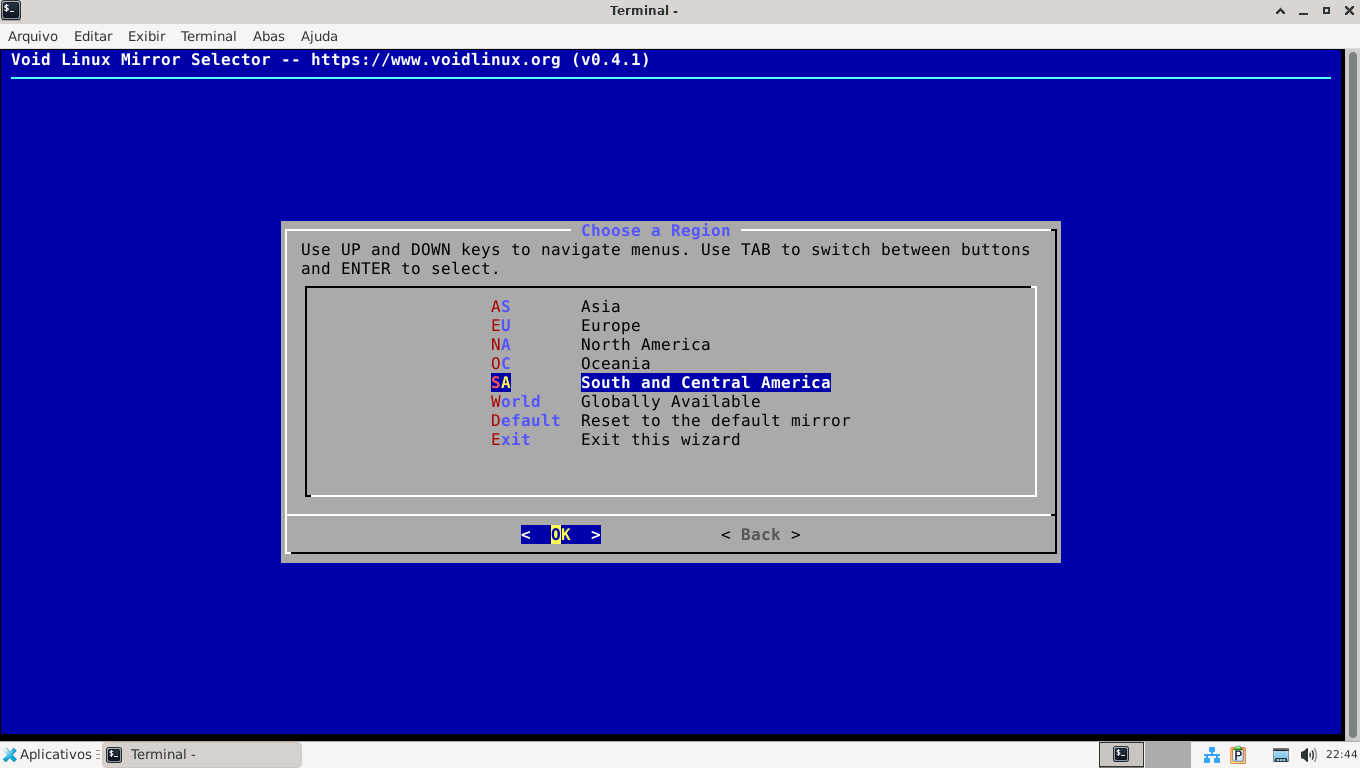Open the Terminal menu in the menu bar

[x=208, y=36]
